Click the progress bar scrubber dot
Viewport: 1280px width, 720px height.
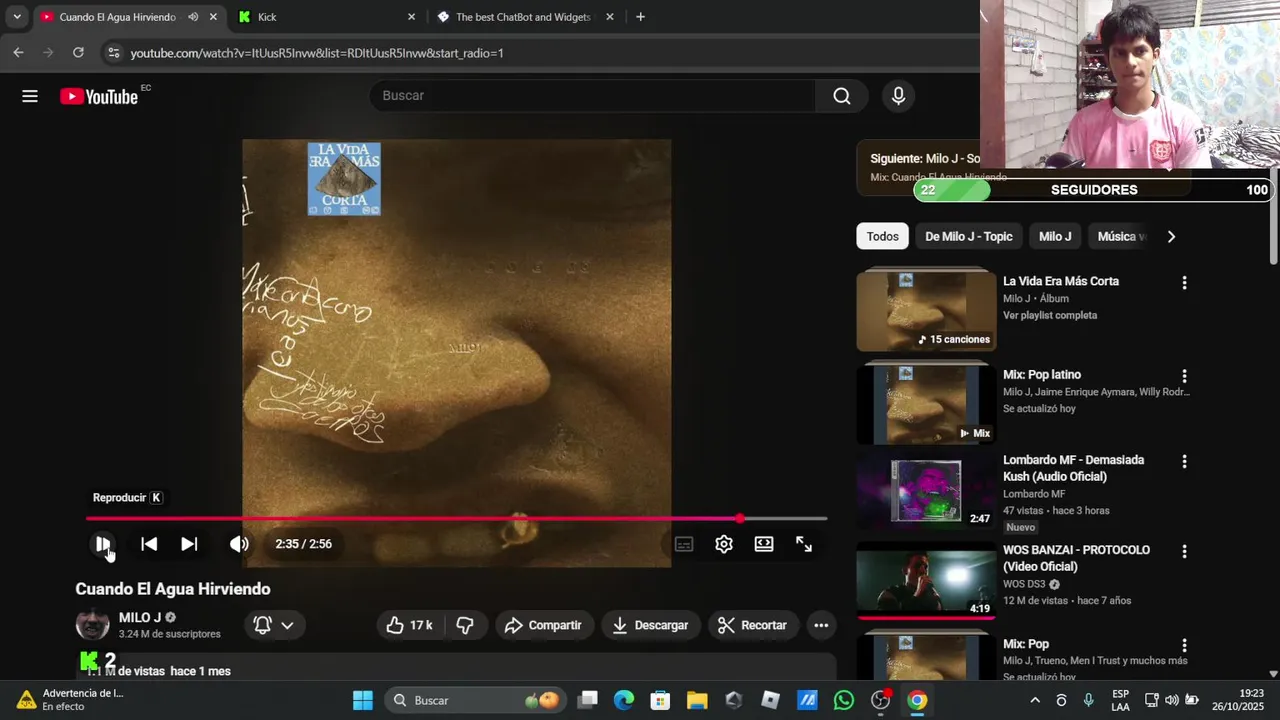[739, 518]
